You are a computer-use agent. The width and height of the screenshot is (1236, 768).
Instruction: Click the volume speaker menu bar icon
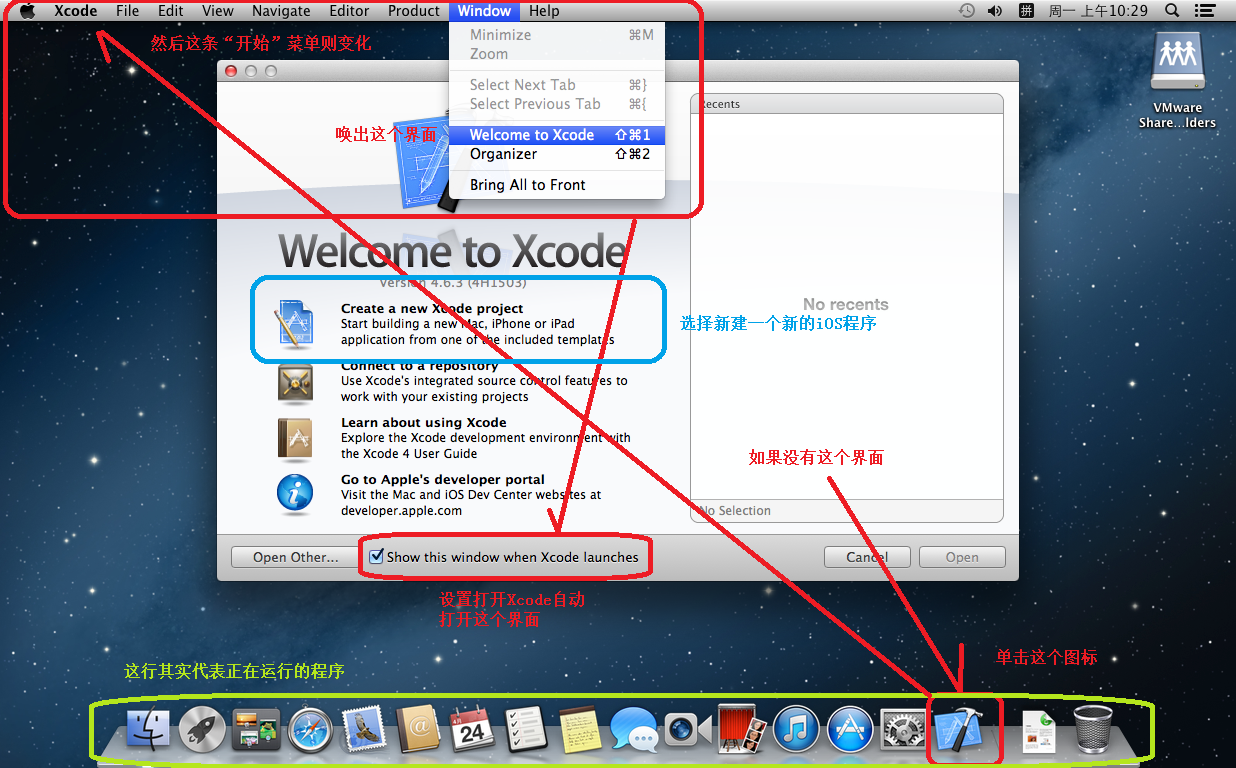(x=995, y=11)
